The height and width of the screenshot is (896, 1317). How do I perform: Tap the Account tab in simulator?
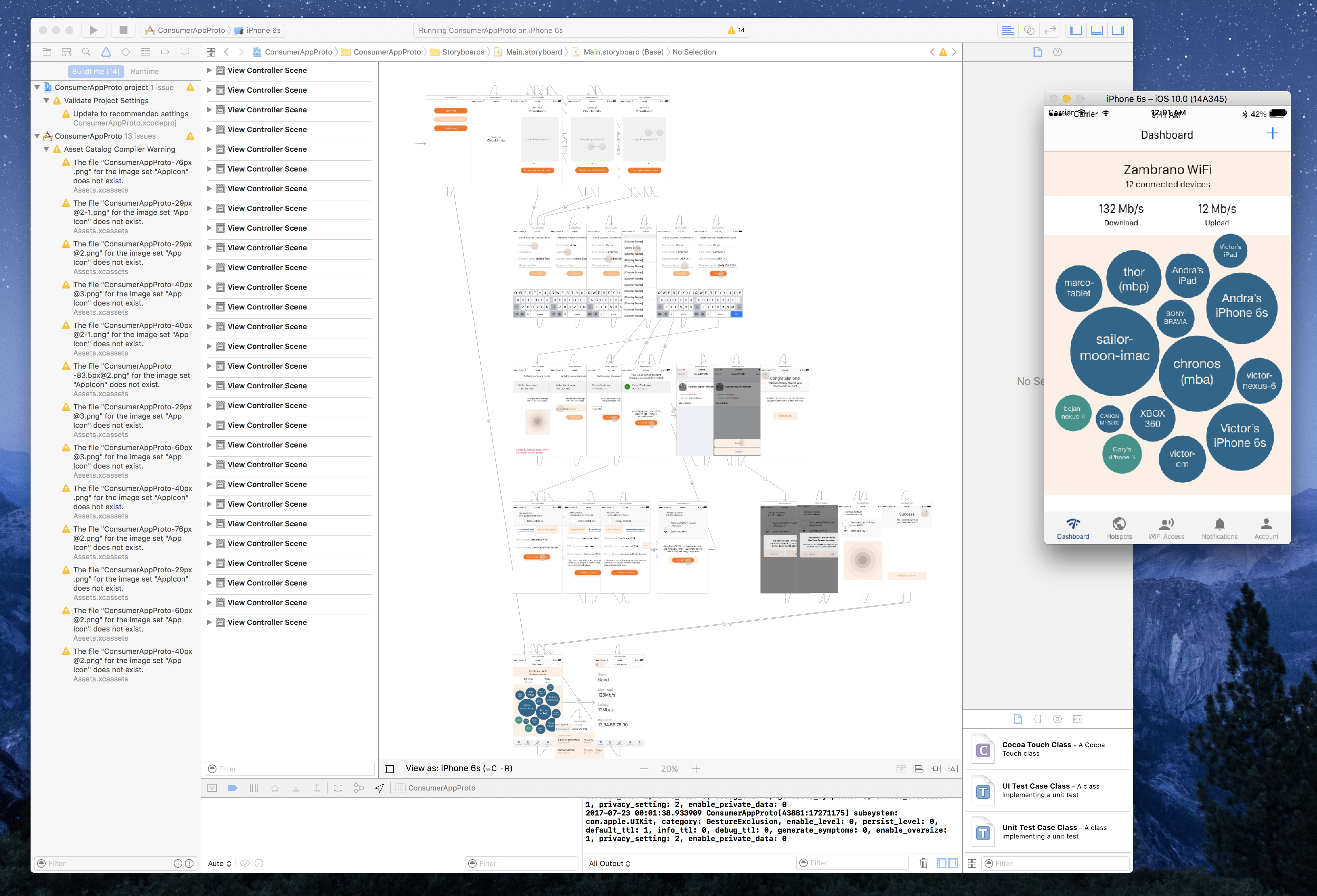tap(1266, 528)
